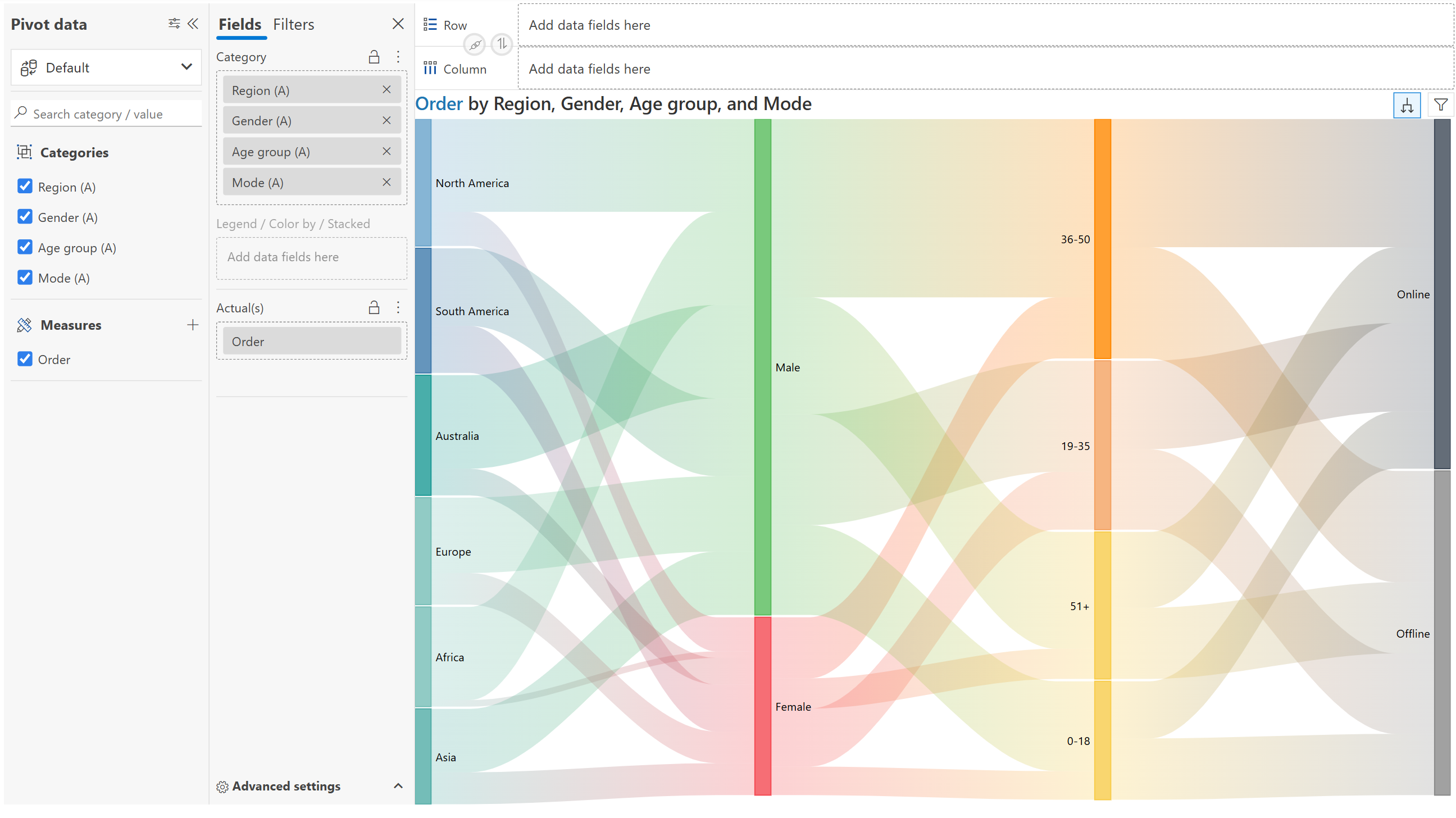Uncheck the Order measure checkbox
Screen dimensions: 1456x818
coord(25,360)
